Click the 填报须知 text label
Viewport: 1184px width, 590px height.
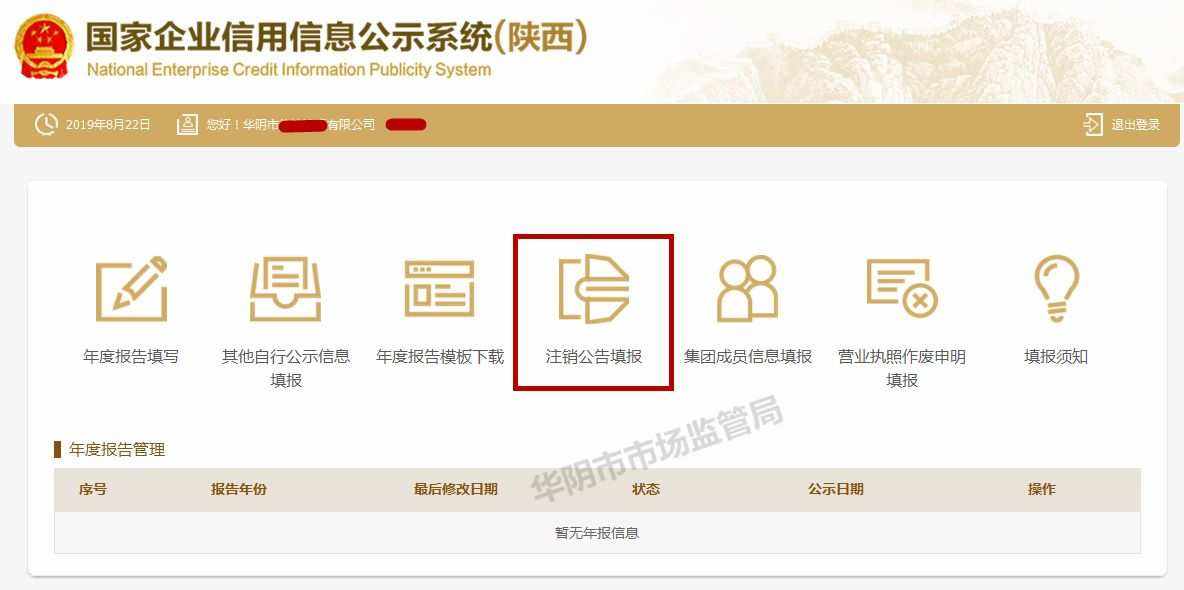tap(1056, 357)
